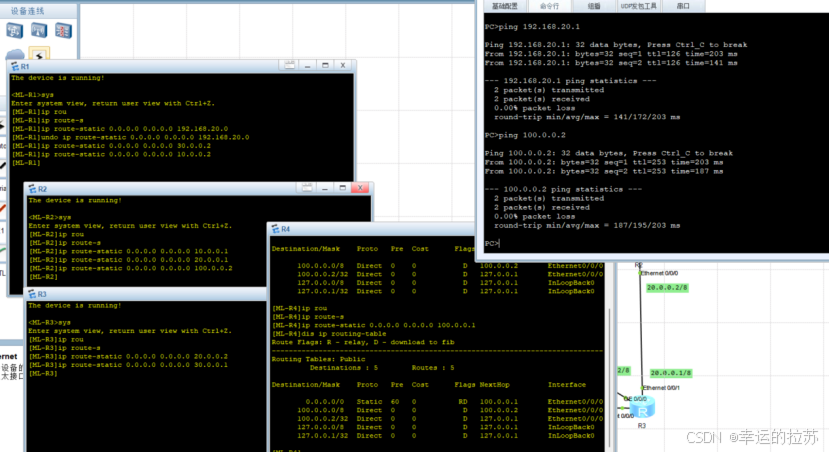Open the 组播 tab
Screen dimensions: 830x453
(x=594, y=6)
